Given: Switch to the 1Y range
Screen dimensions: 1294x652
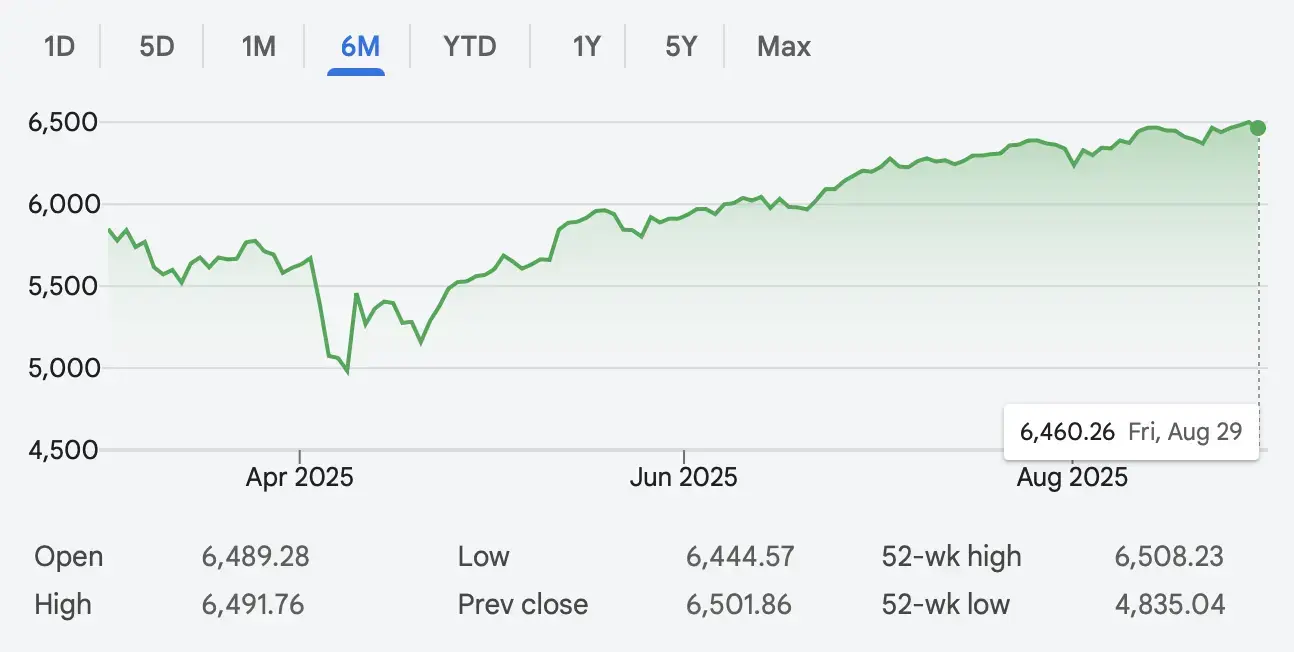Looking at the screenshot, I should pos(586,47).
